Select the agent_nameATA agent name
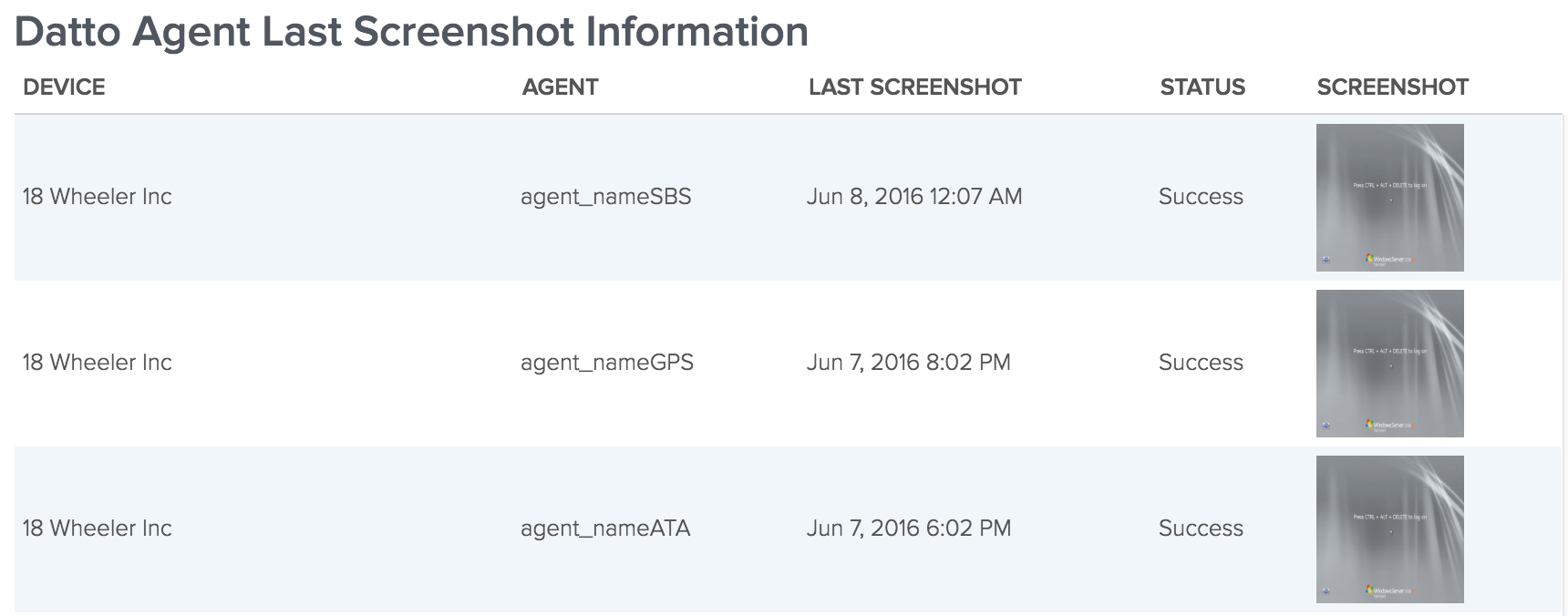This screenshot has height=616, width=1568. (x=605, y=529)
